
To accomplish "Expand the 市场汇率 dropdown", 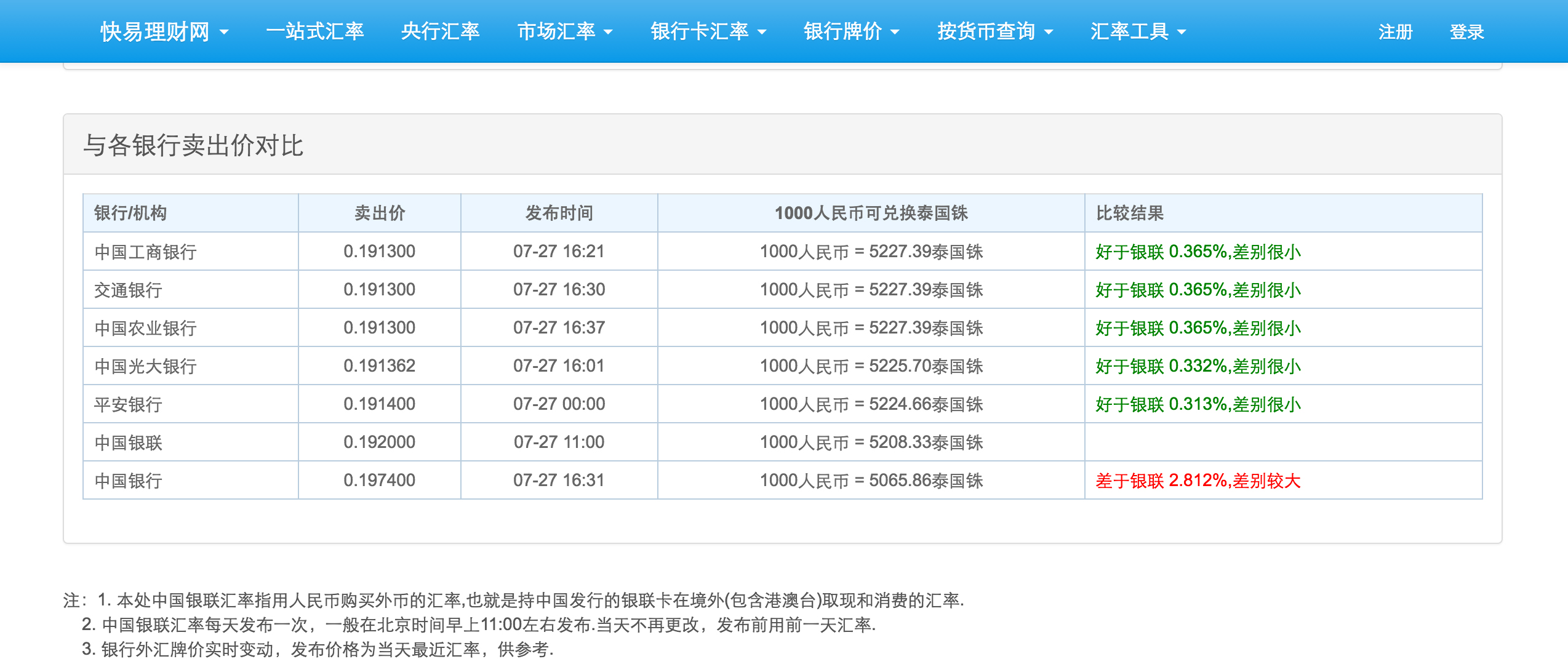I will tap(564, 31).
